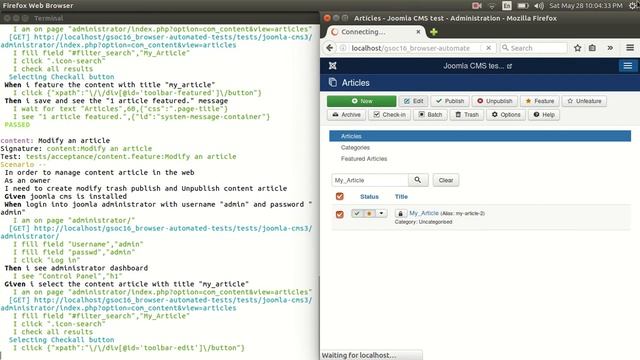The height and width of the screenshot is (360, 640).
Task: Click the 'Waiting for localhost...' status text
Action: [359, 355]
